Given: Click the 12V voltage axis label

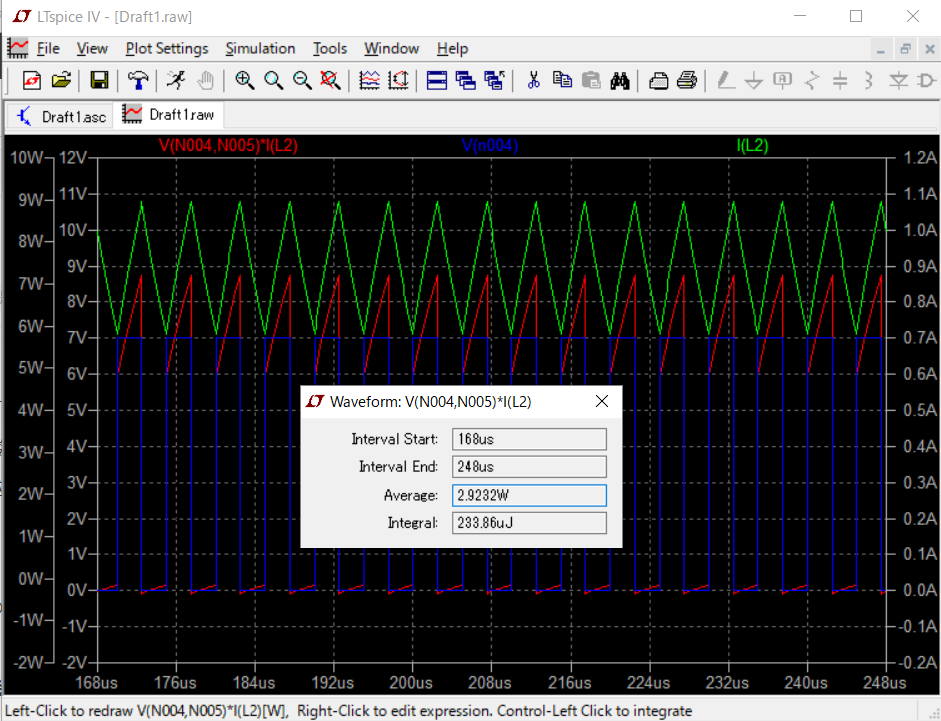Looking at the screenshot, I should coord(73,158).
